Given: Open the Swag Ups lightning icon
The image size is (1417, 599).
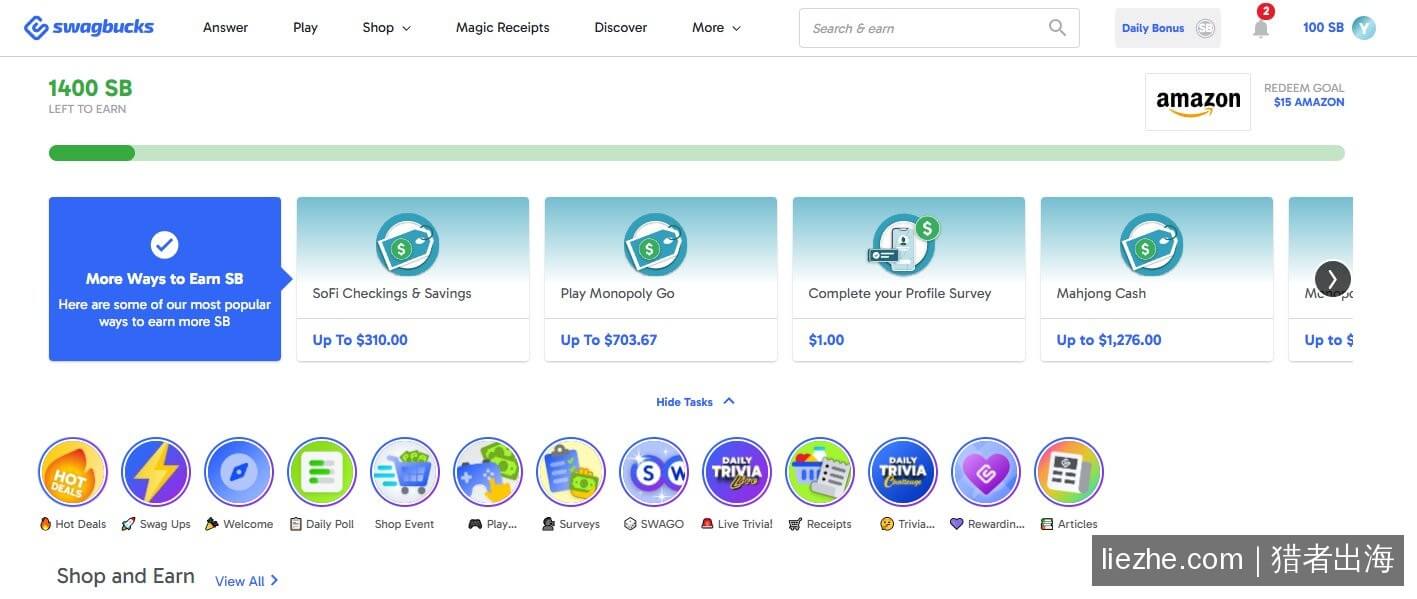Looking at the screenshot, I should click(156, 472).
